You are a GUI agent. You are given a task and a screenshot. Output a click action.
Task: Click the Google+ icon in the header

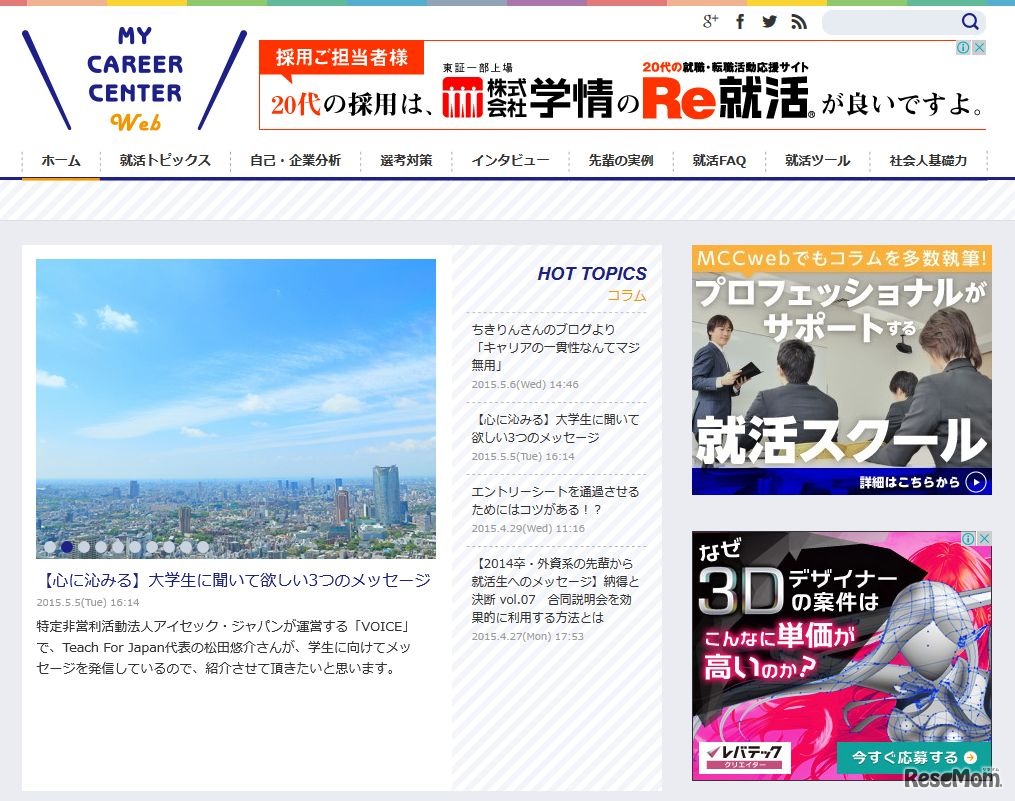[712, 20]
